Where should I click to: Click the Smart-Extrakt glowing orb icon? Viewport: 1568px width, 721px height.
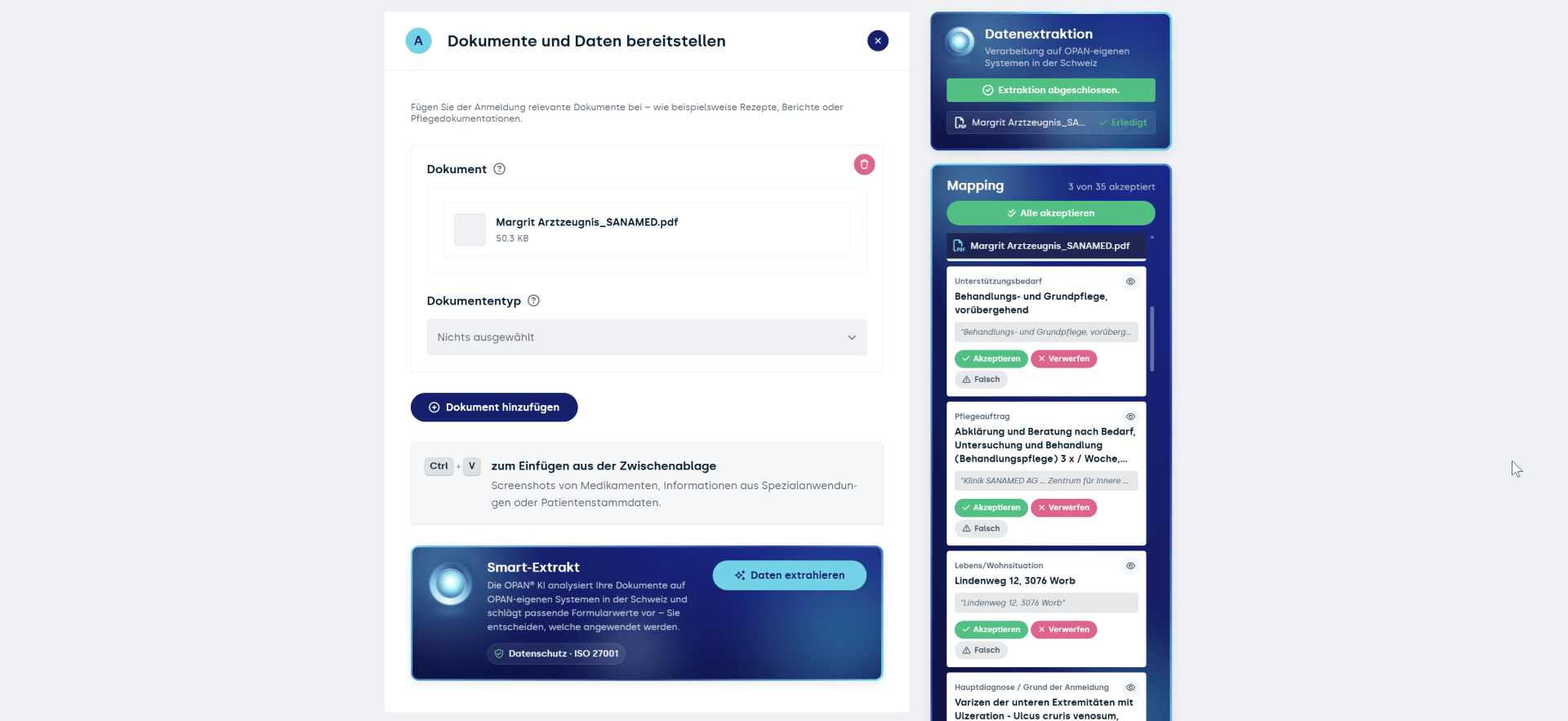point(450,583)
